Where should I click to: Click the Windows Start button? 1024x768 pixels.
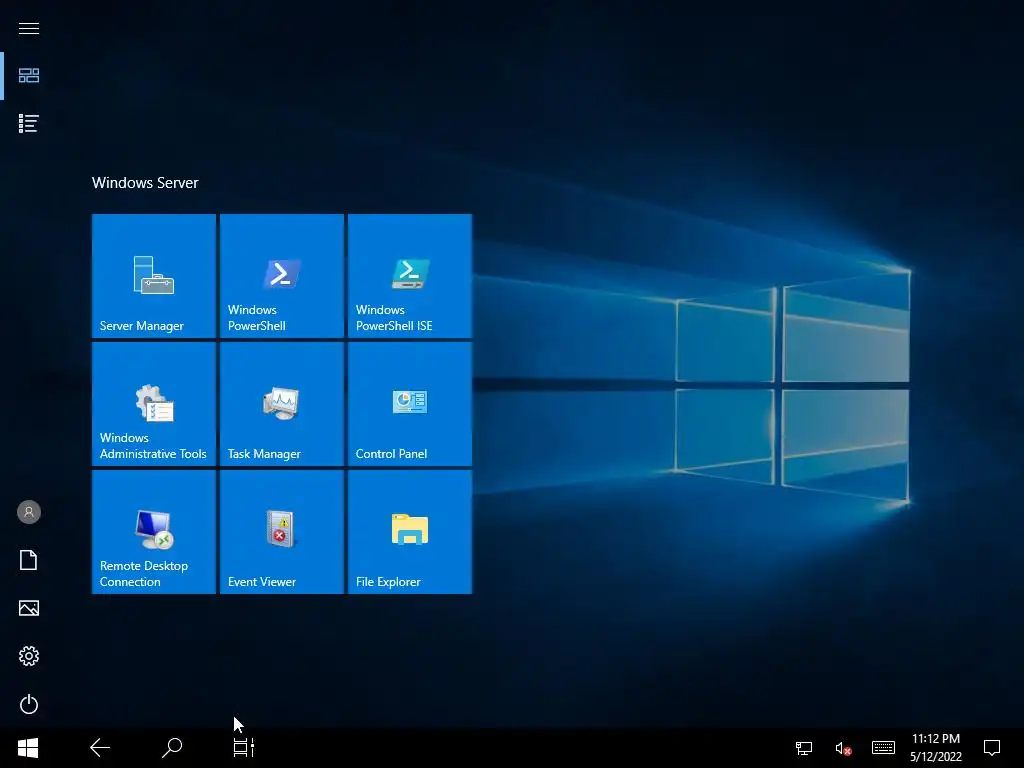(x=28, y=748)
